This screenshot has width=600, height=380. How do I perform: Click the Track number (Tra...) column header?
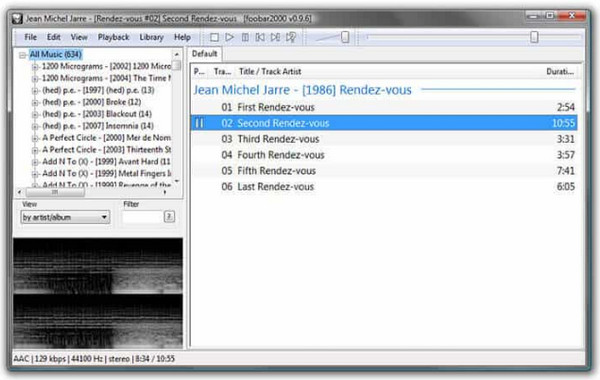(222, 72)
